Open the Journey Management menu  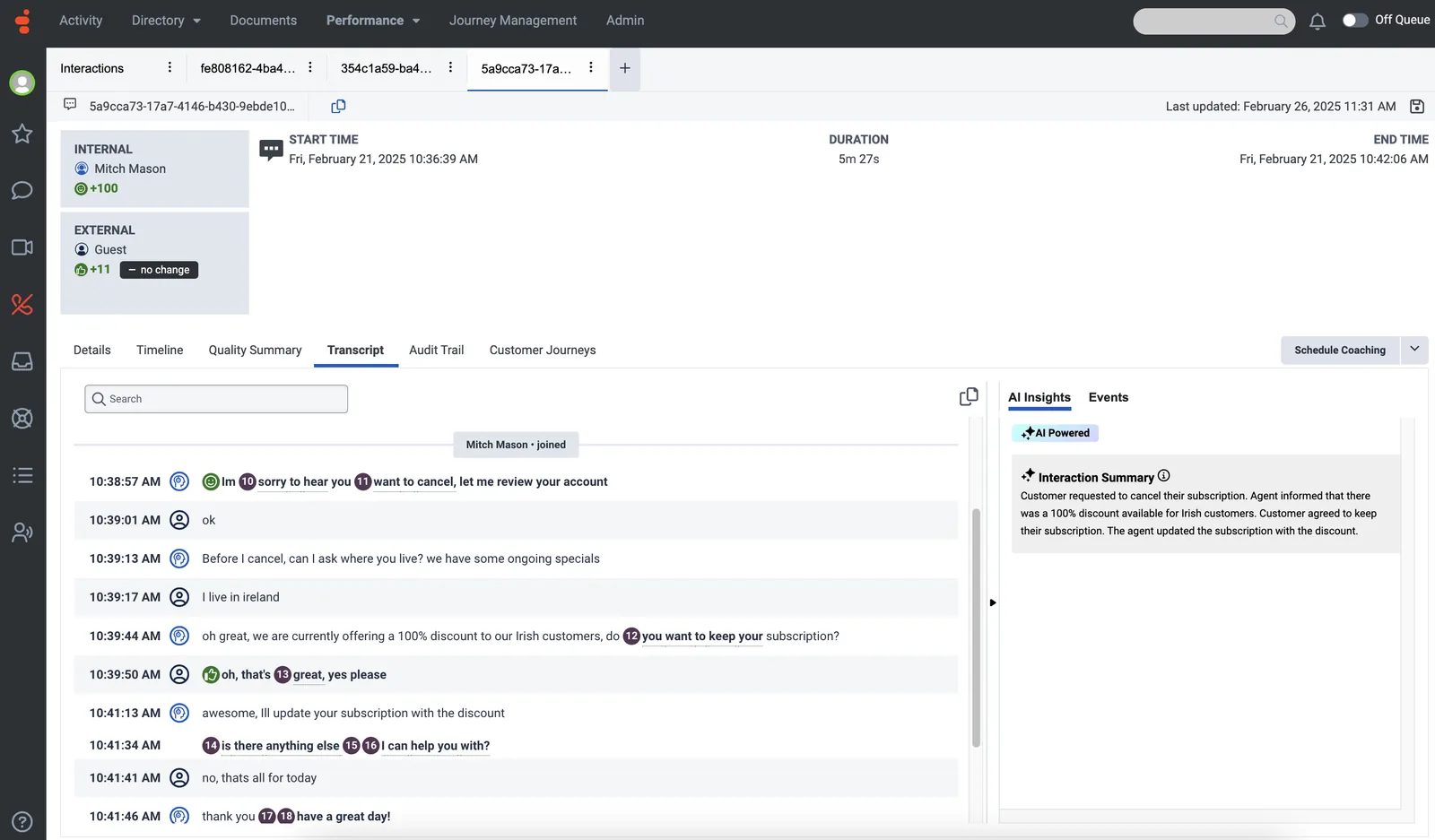tap(513, 21)
